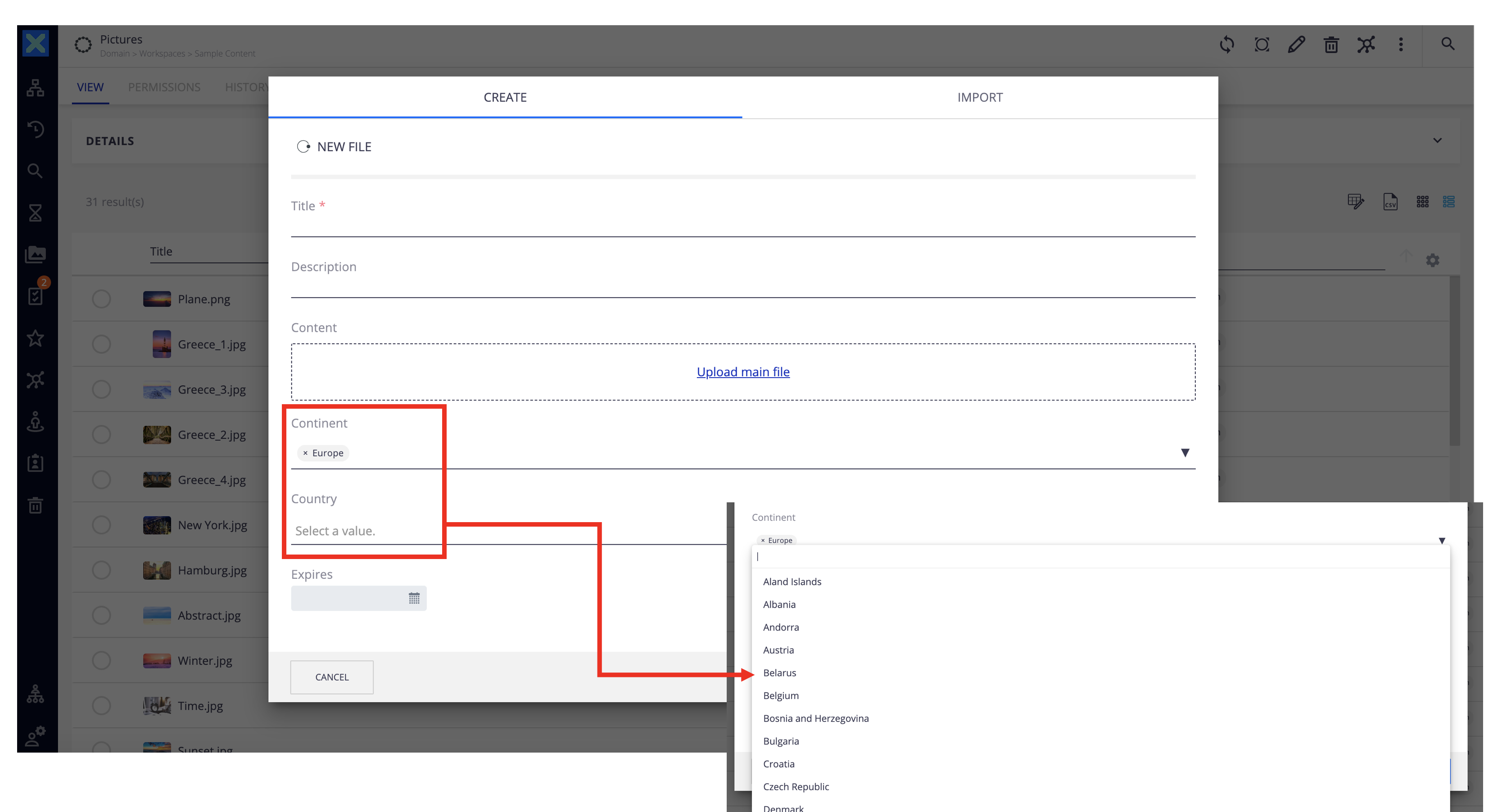This screenshot has width=1493, height=812.
Task: Switch to the IMPORT tab
Action: point(980,97)
